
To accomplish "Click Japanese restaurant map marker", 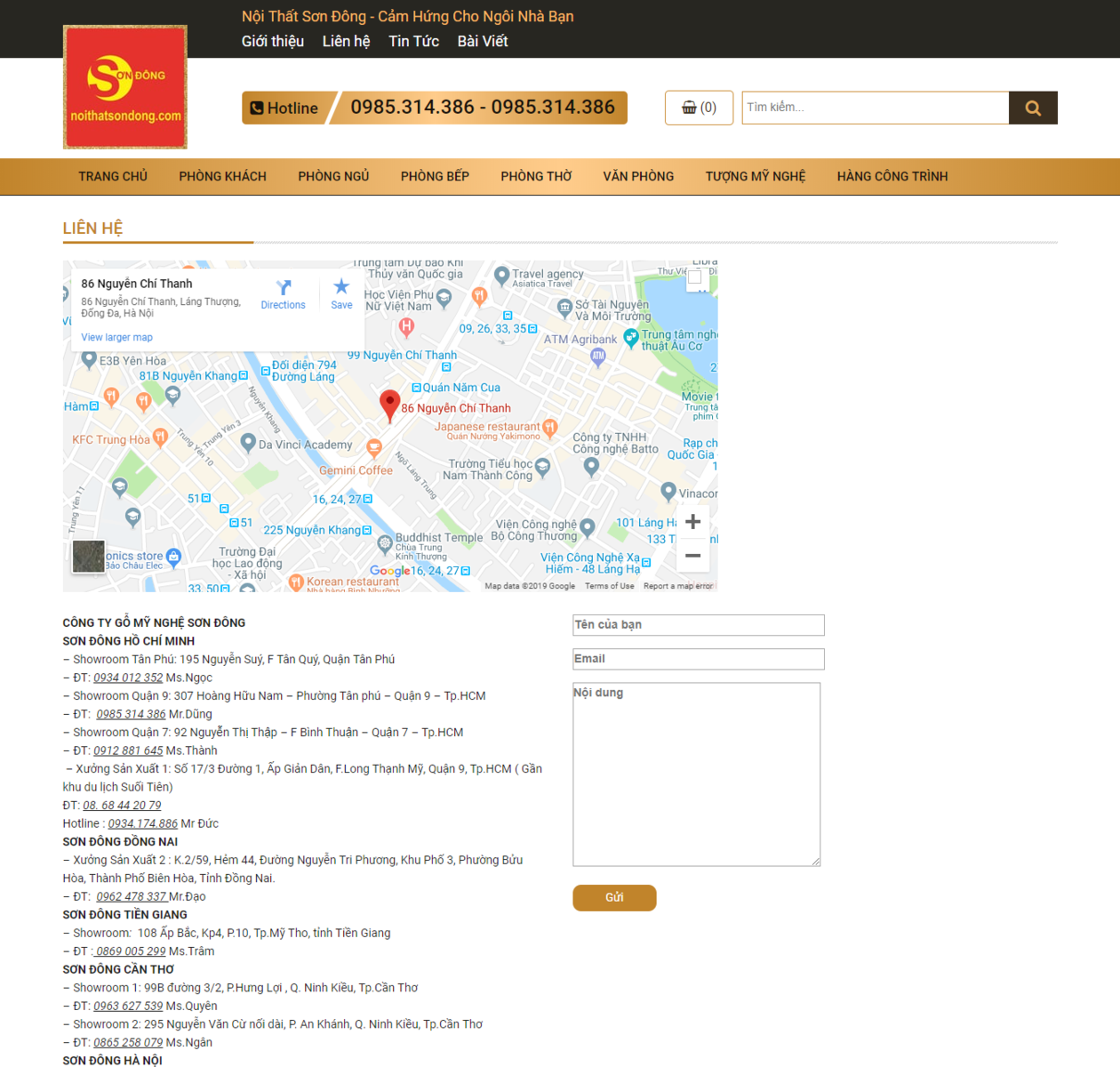I will (549, 428).
